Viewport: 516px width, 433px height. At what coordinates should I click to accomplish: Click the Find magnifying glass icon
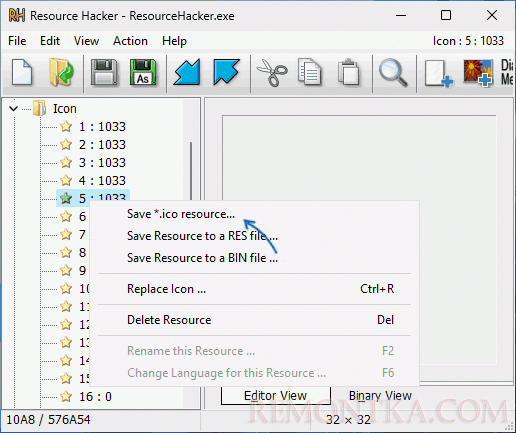pyautogui.click(x=393, y=73)
